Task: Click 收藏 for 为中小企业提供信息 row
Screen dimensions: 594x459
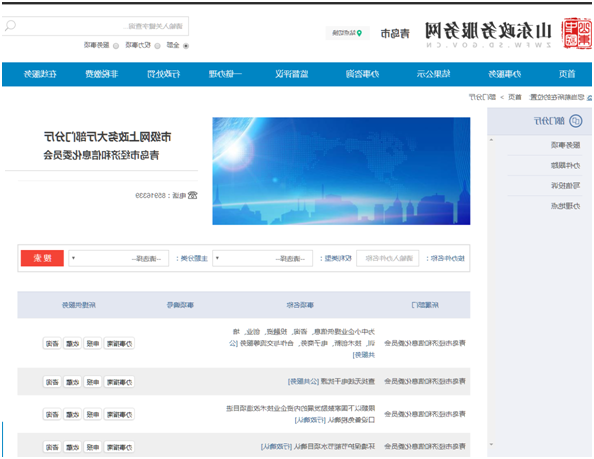Action: 72,343
